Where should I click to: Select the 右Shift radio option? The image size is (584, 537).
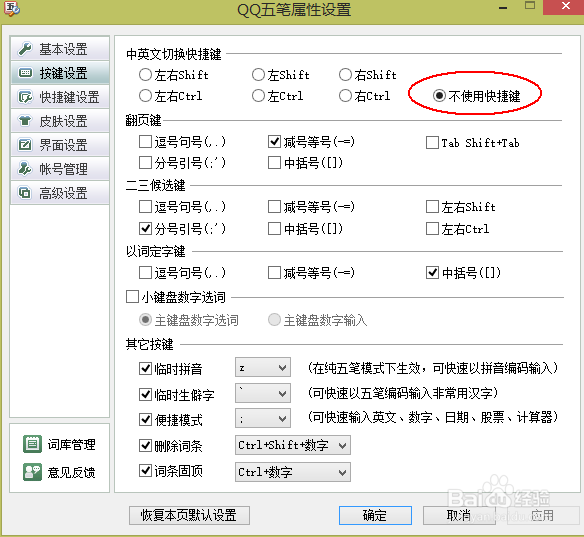(345, 74)
